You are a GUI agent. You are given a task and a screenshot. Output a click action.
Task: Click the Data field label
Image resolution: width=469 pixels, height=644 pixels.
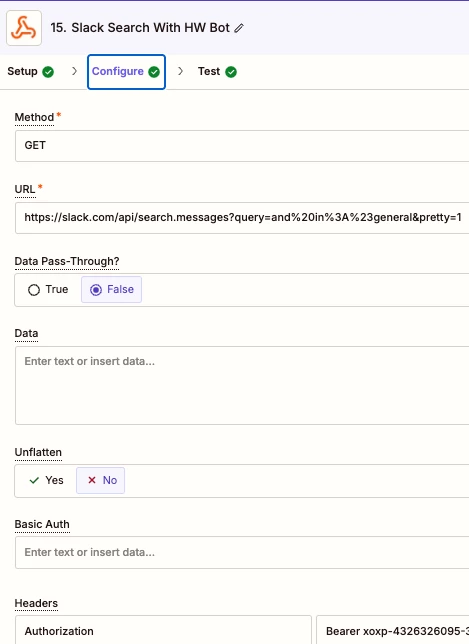pyautogui.click(x=26, y=334)
